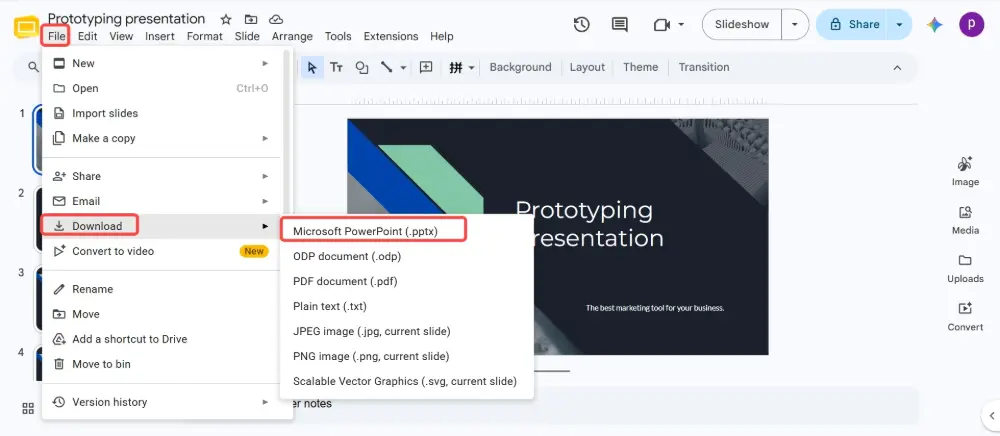The height and width of the screenshot is (436, 1000).
Task: Open the camera meeting dropdown arrow
Action: [x=681, y=25]
